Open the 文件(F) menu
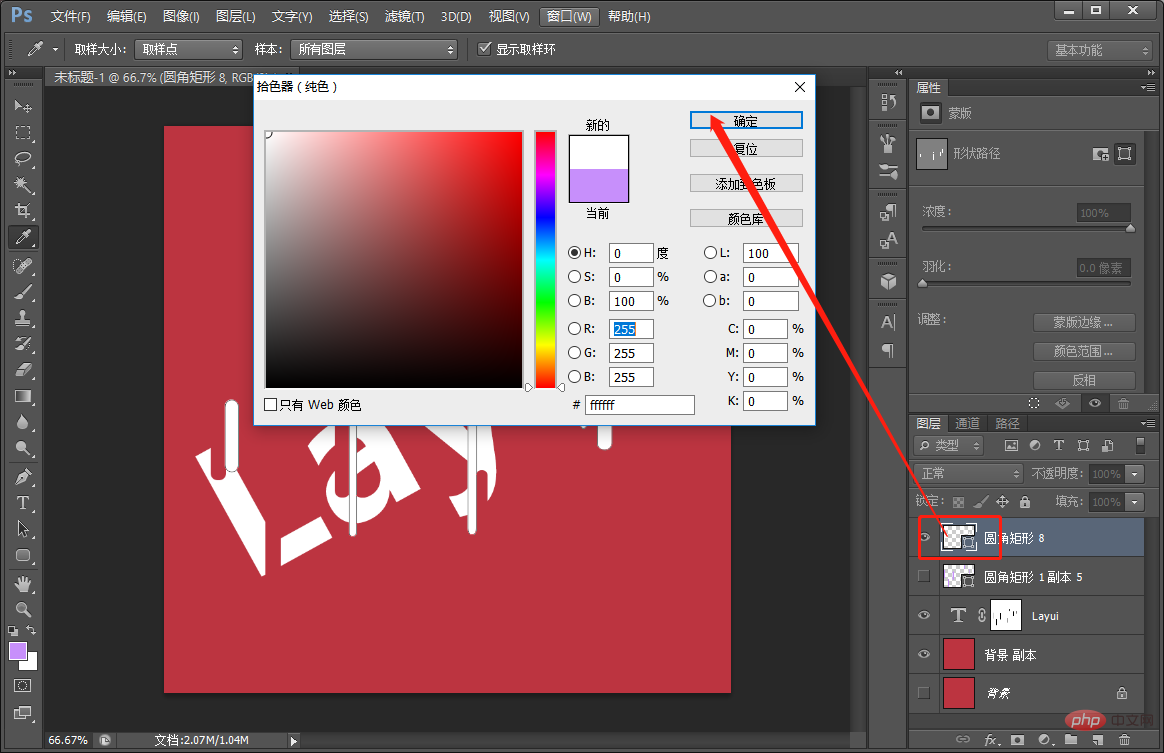 (71, 16)
